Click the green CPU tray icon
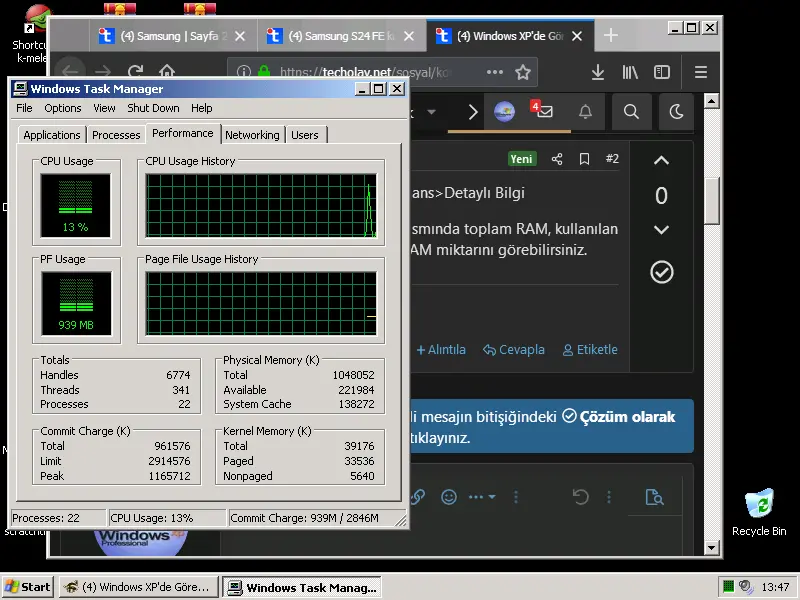Viewport: 800px width, 600px height. click(x=729, y=587)
